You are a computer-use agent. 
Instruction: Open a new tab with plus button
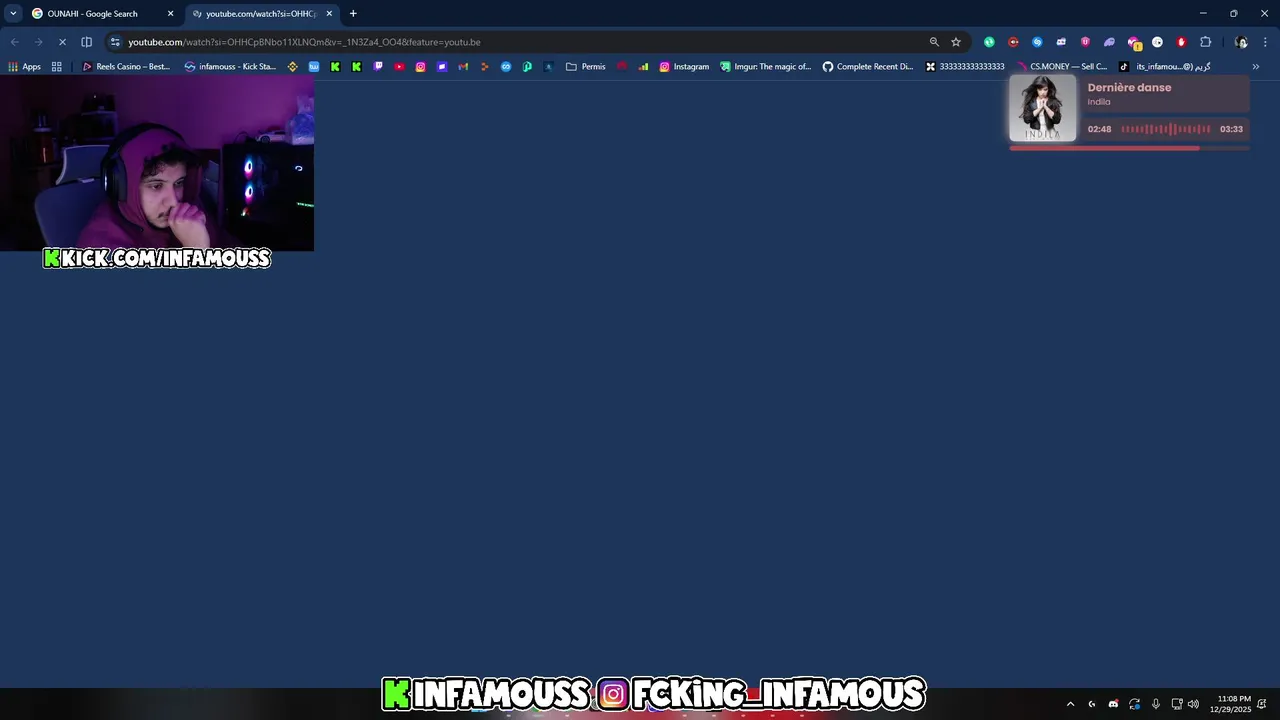(353, 14)
